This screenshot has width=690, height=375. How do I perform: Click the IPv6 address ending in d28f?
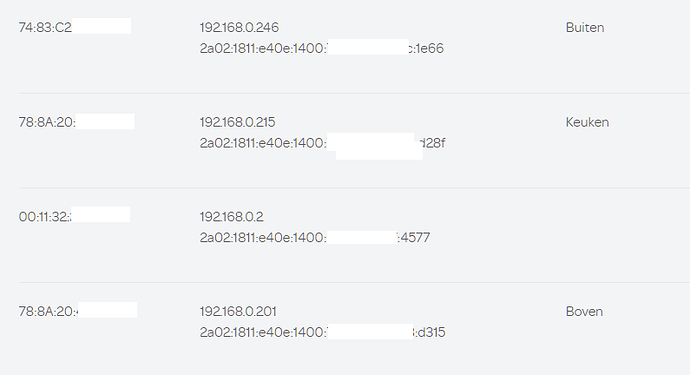pyautogui.click(x=322, y=143)
